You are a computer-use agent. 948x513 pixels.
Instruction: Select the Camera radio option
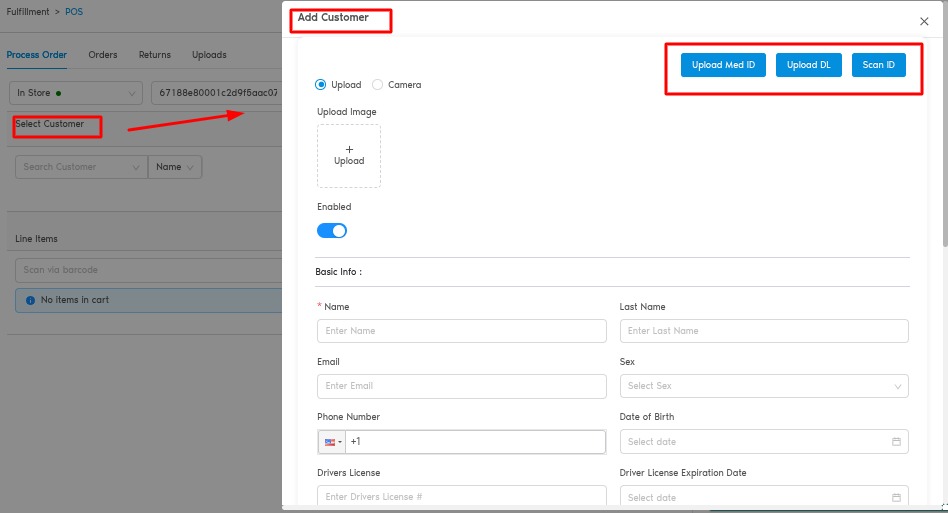tap(377, 85)
